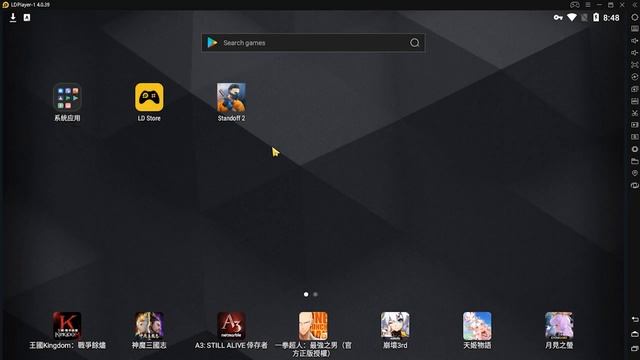
Task: Click volume up in sidebar
Action: pyautogui.click(x=635, y=41)
